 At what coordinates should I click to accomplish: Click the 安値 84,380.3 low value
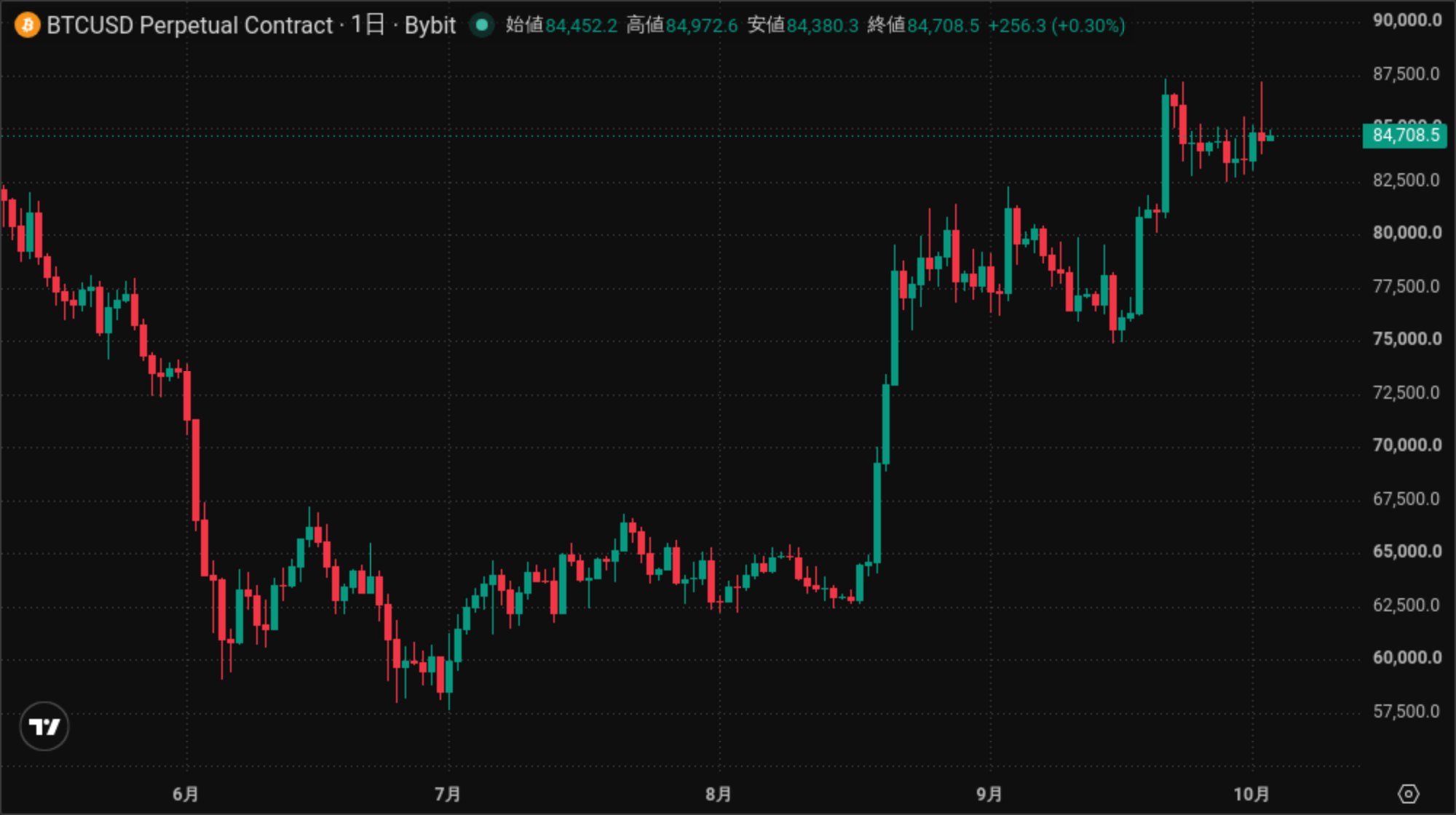(803, 25)
